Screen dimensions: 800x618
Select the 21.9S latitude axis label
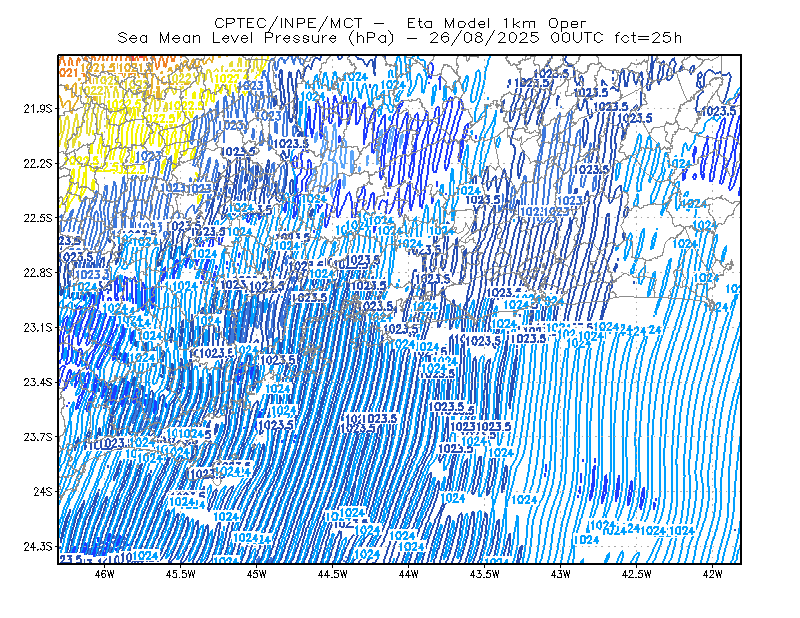38,109
